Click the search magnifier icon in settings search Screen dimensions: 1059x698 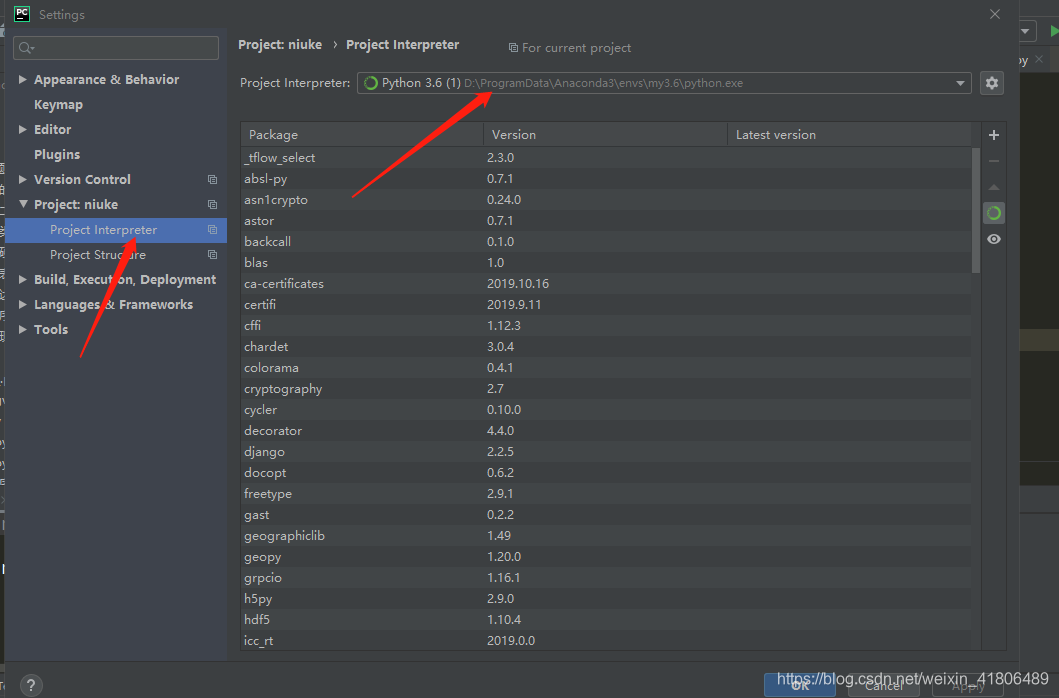pyautogui.click(x=26, y=48)
